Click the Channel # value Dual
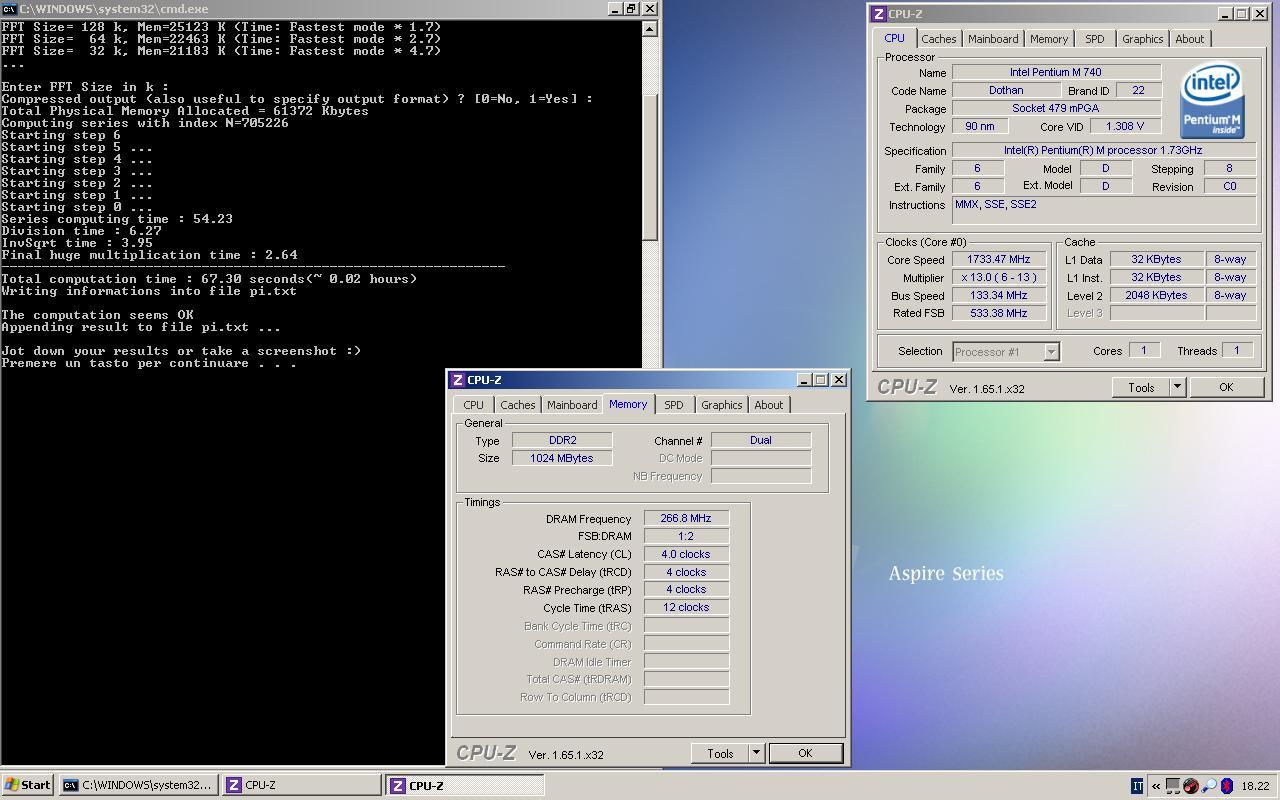Screen dimensions: 1280x800 coord(761,440)
